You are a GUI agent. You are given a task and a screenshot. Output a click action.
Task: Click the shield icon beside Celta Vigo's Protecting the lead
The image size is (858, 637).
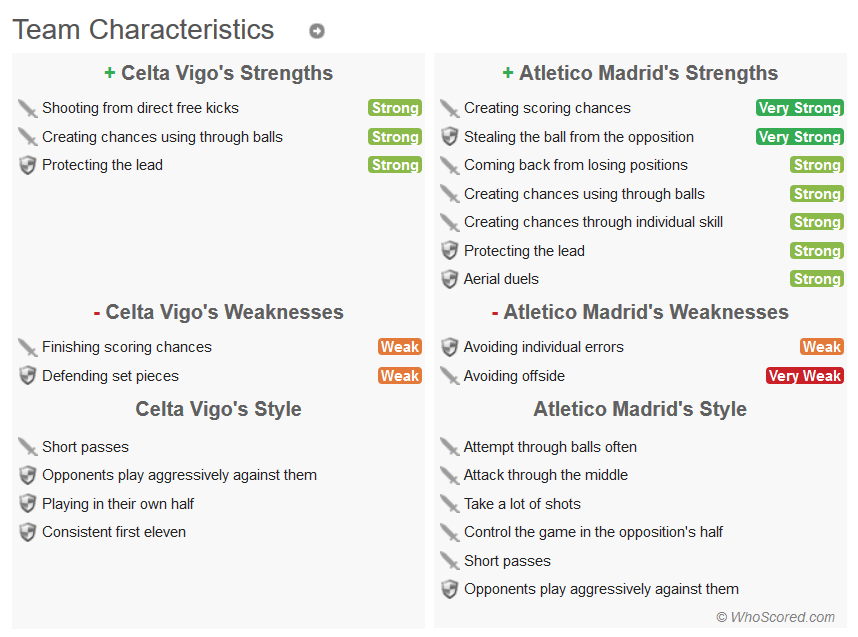pos(27,165)
